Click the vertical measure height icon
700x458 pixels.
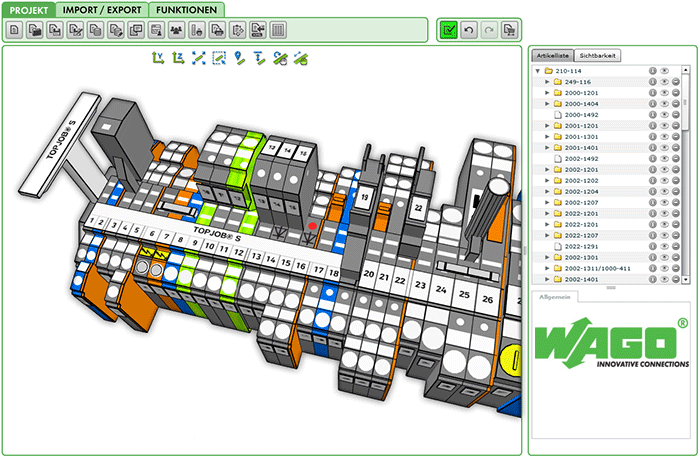point(259,58)
